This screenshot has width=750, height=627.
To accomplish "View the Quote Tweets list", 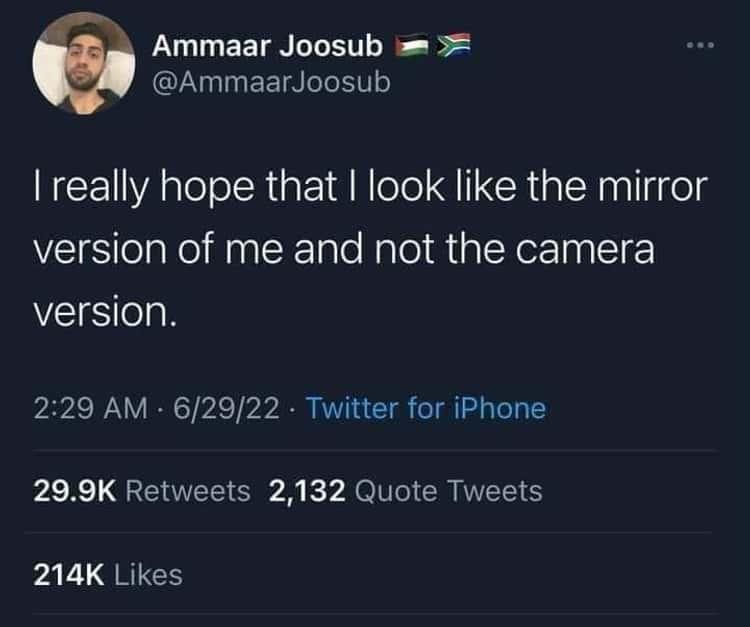I will tap(449, 491).
